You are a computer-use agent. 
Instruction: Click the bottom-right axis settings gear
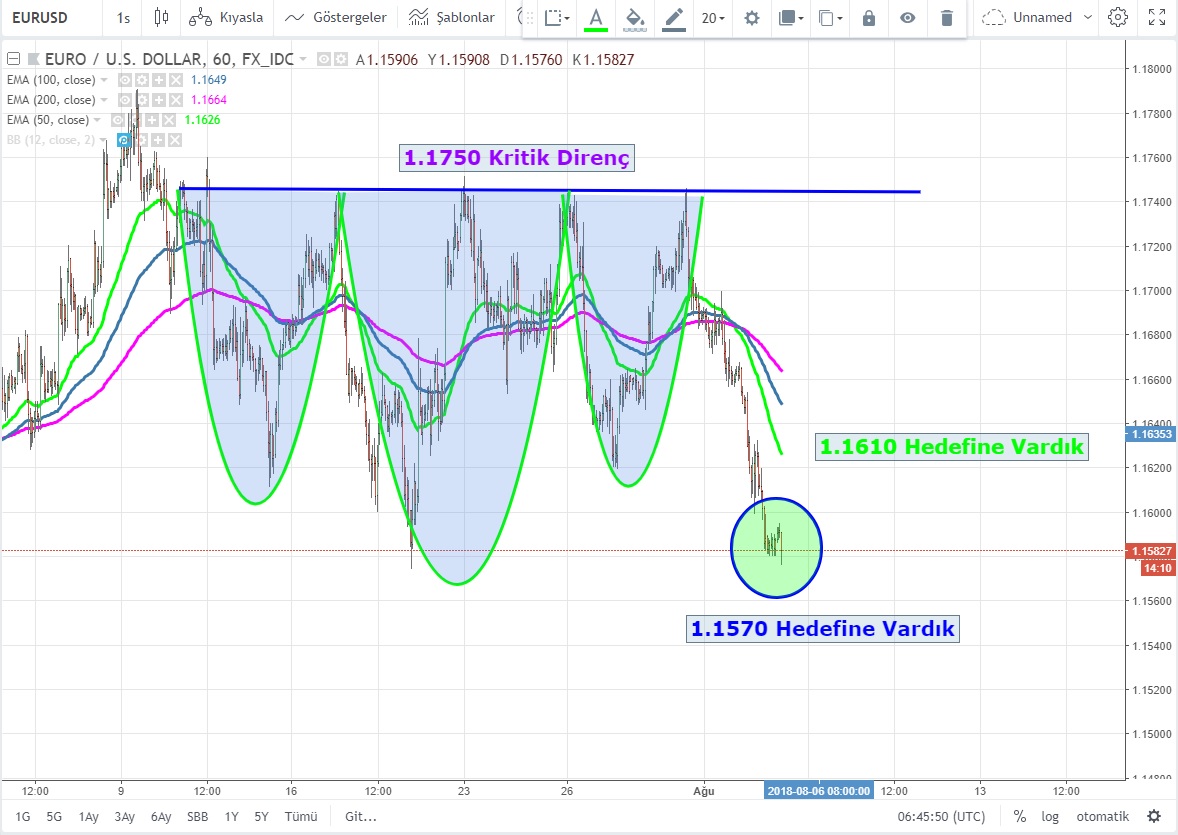click(1154, 816)
